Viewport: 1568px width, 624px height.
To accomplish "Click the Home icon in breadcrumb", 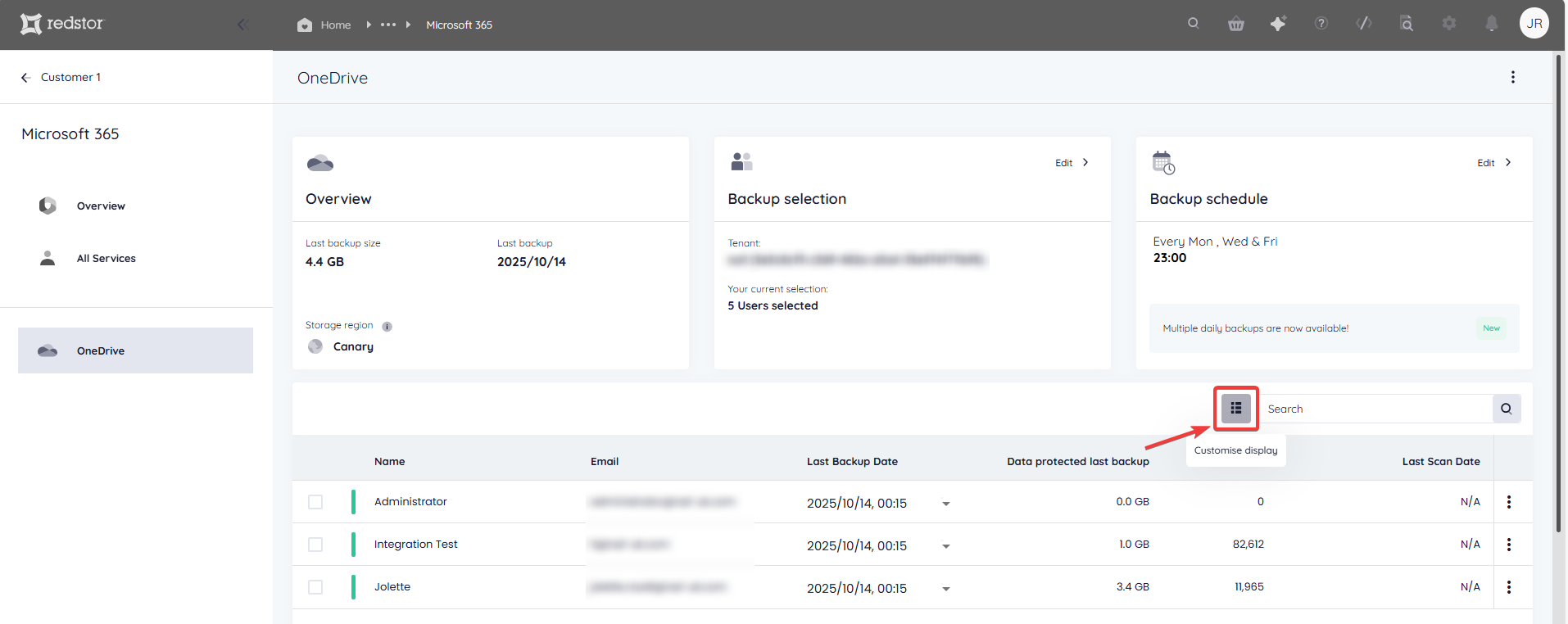I will [x=305, y=25].
